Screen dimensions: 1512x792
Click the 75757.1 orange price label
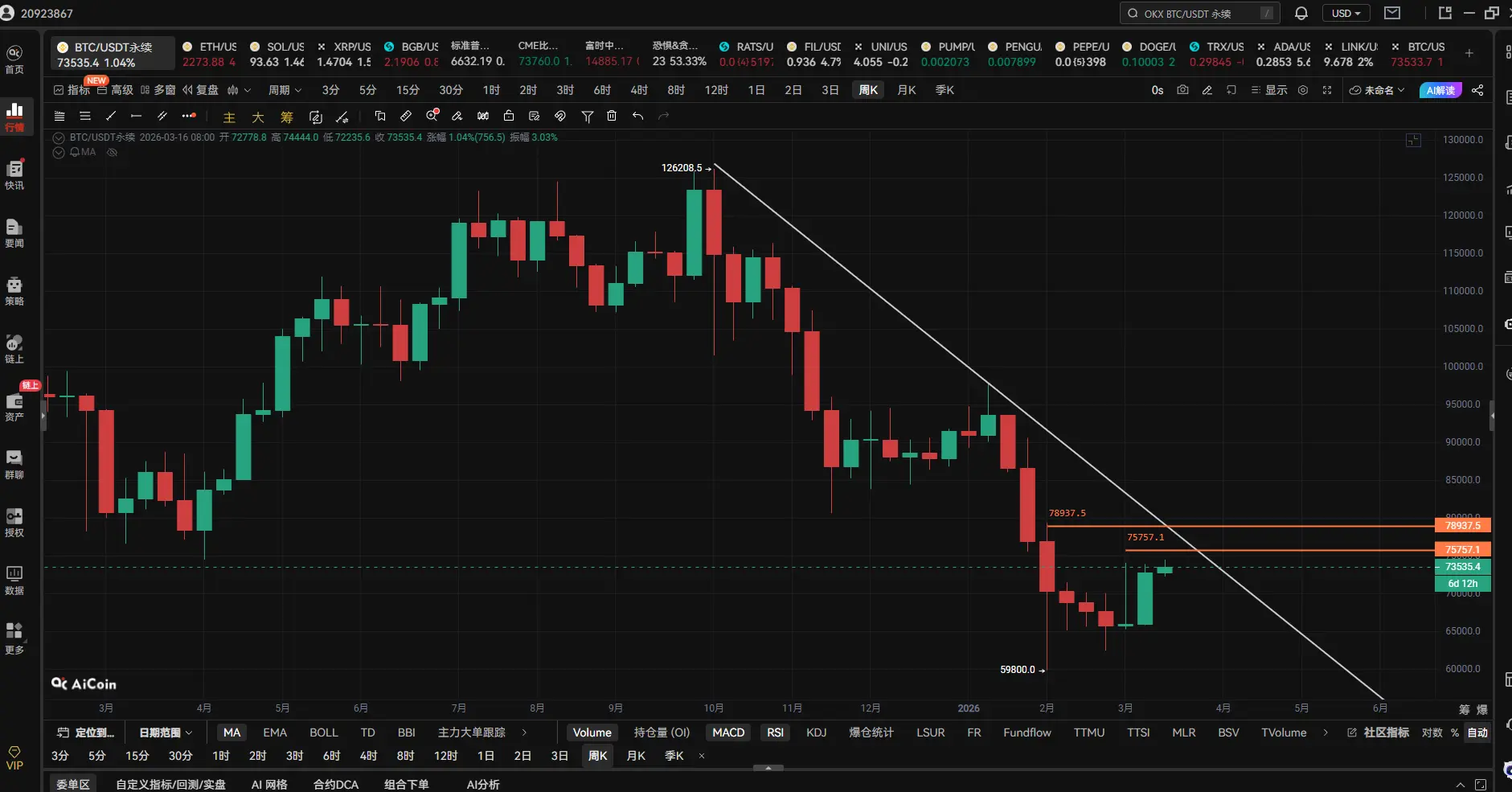click(x=1462, y=550)
